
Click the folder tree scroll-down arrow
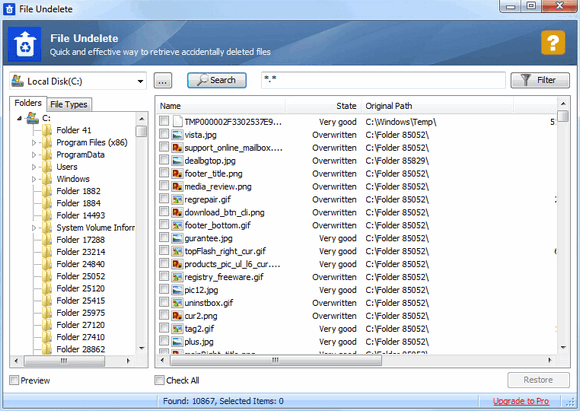142,348
